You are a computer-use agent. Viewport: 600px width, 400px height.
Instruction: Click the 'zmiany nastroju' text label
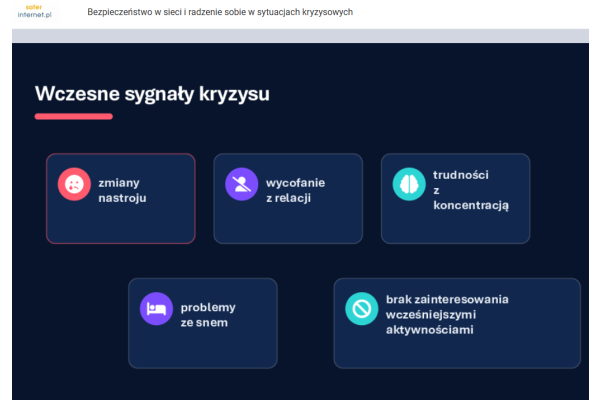[119, 190]
